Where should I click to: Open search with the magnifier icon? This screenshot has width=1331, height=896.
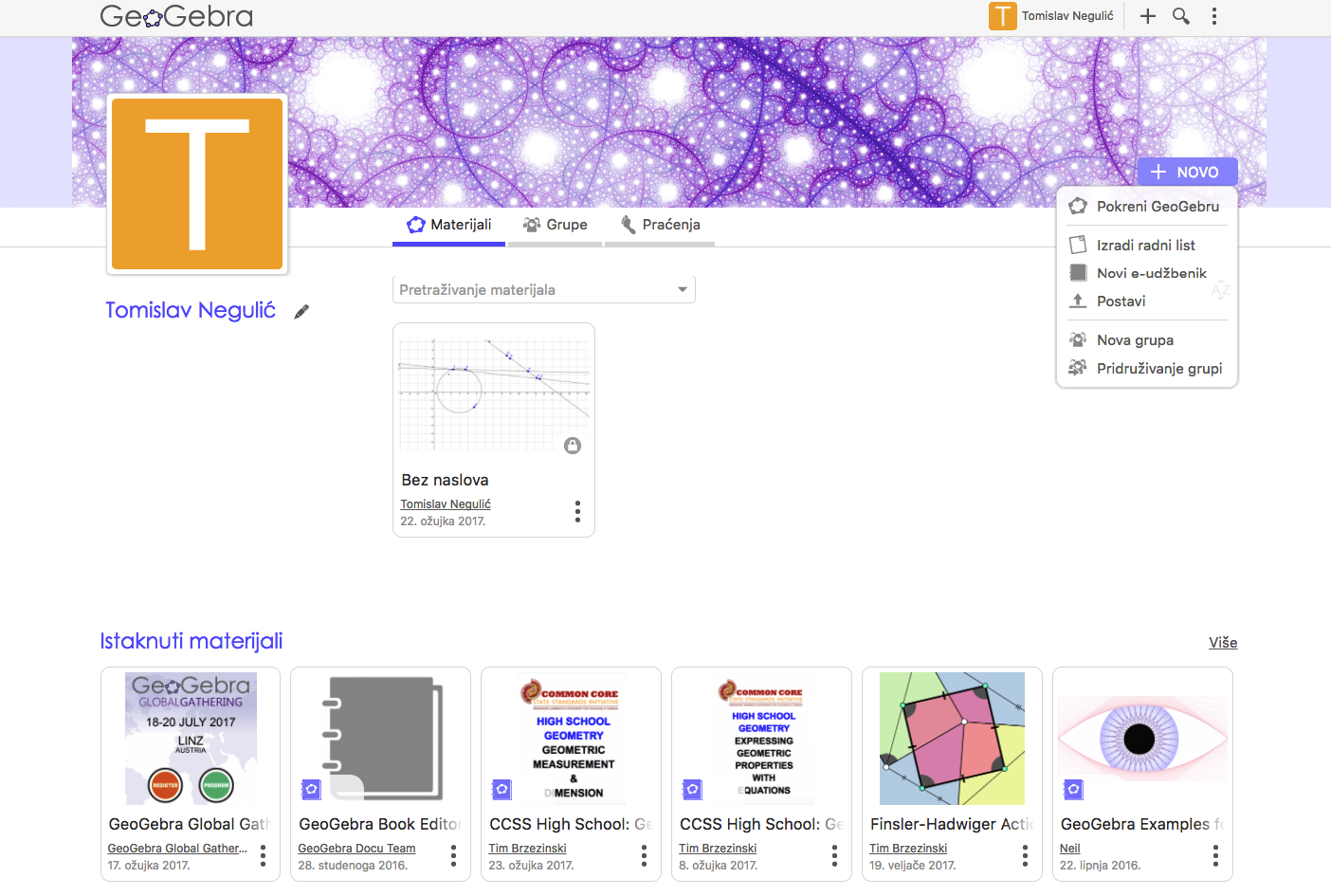pyautogui.click(x=1180, y=16)
